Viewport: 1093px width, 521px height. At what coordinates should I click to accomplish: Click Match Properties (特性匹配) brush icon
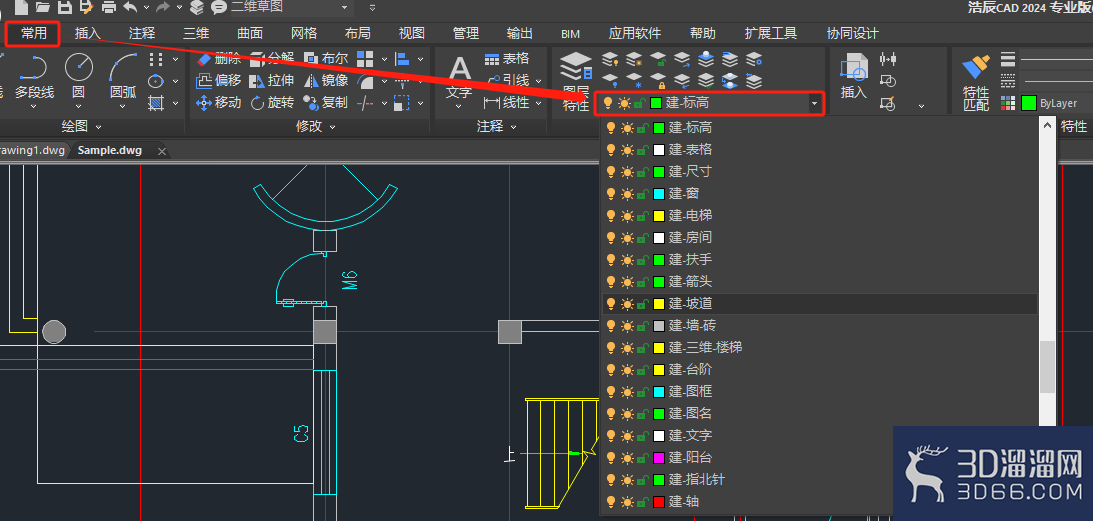(x=976, y=82)
